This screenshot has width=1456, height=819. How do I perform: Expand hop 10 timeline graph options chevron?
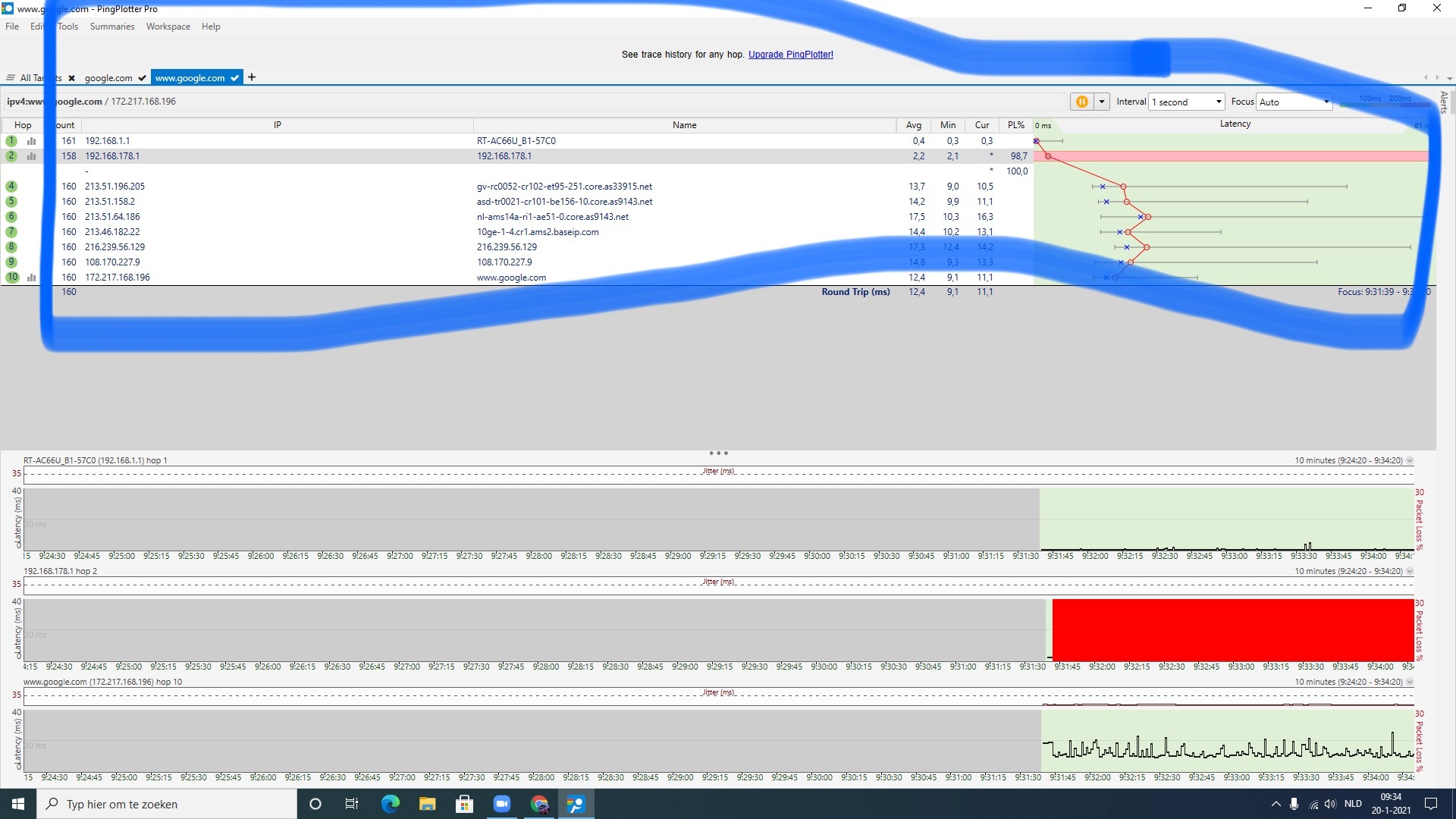point(1410,682)
